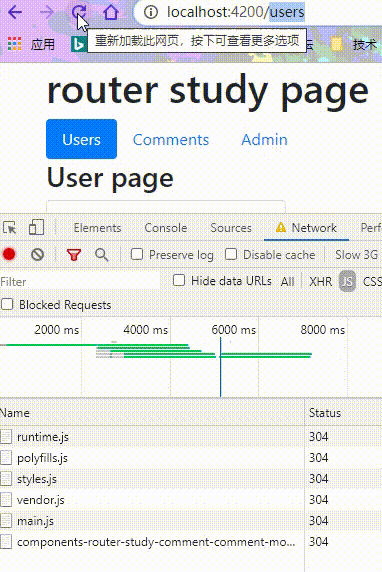382x572 pixels.
Task: Select the runtime.js request row
Action: [191, 437]
